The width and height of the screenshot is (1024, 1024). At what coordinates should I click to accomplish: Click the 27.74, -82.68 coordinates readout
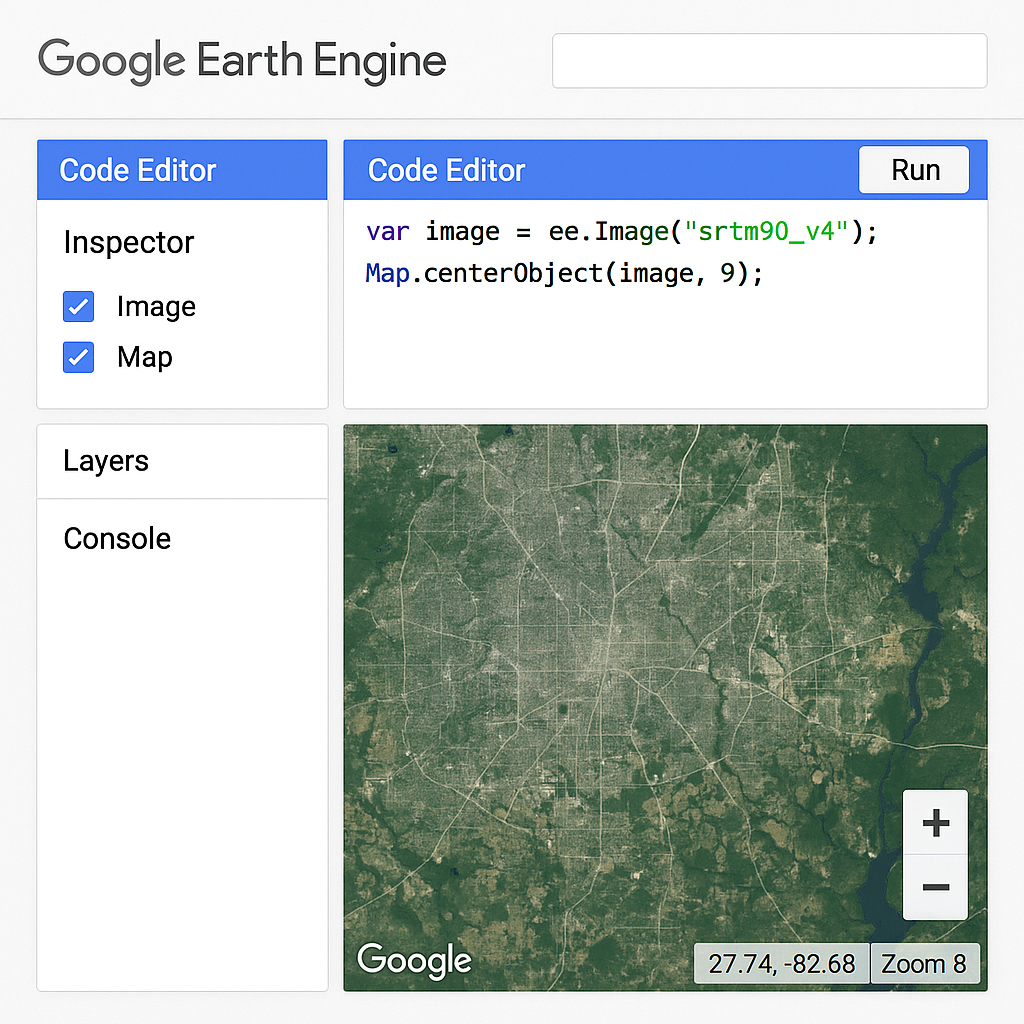coord(781,964)
